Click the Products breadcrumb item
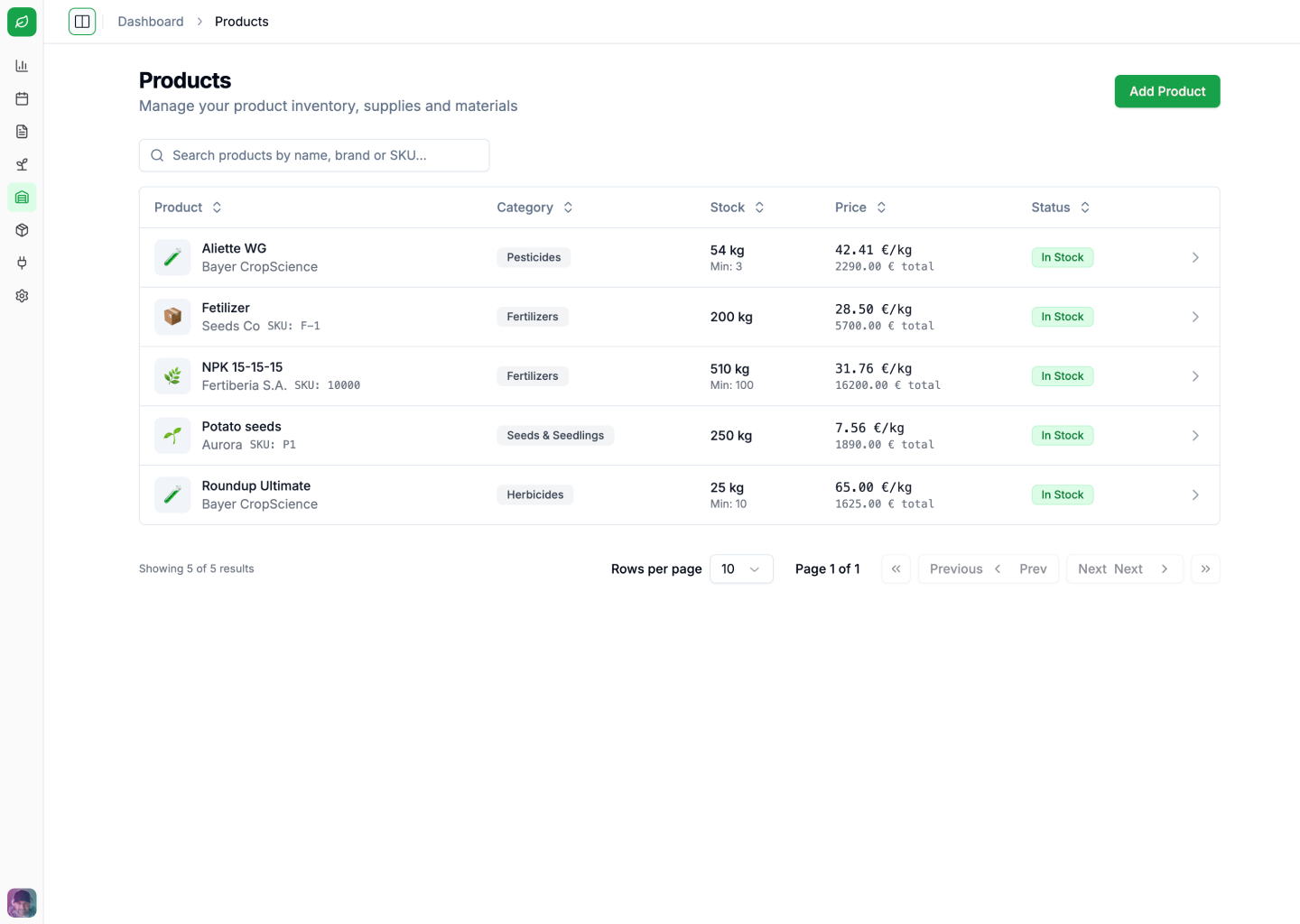 click(x=241, y=21)
